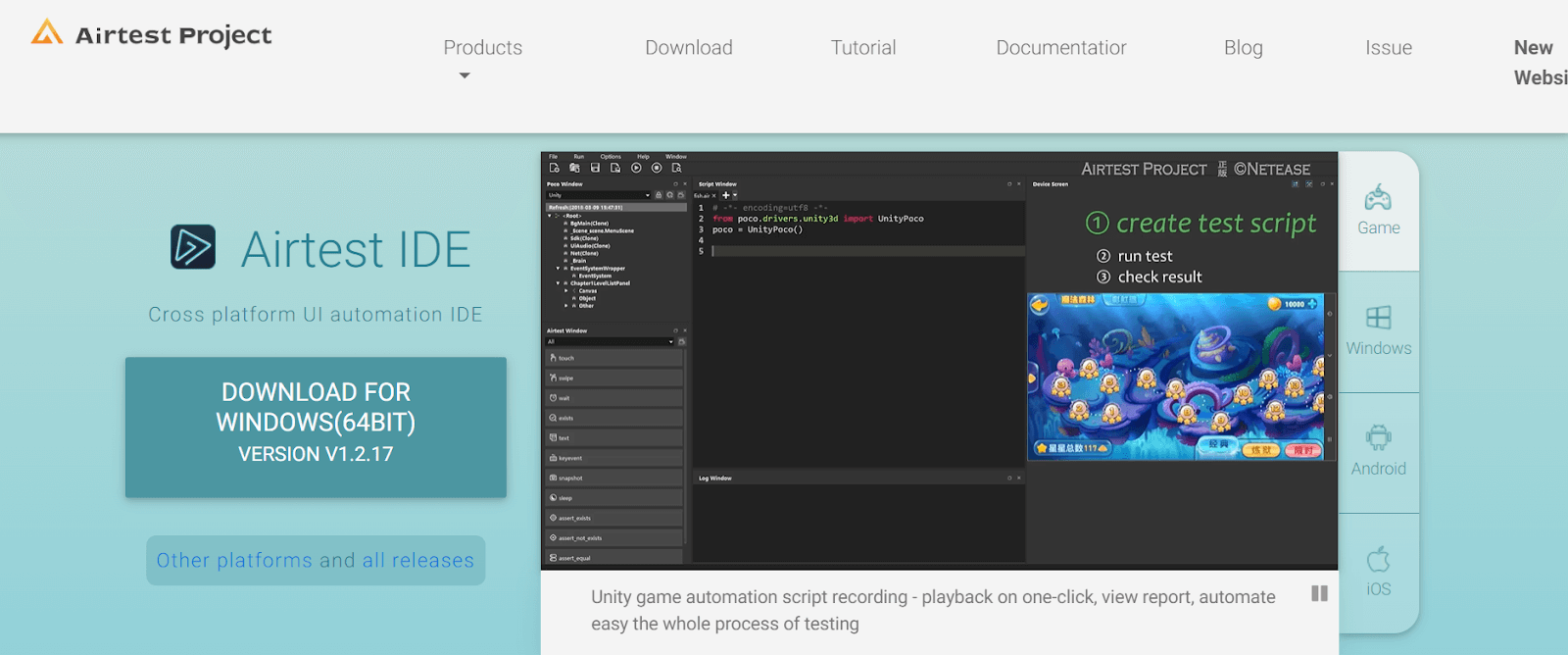Select the Windows platform tab

coord(1378,331)
